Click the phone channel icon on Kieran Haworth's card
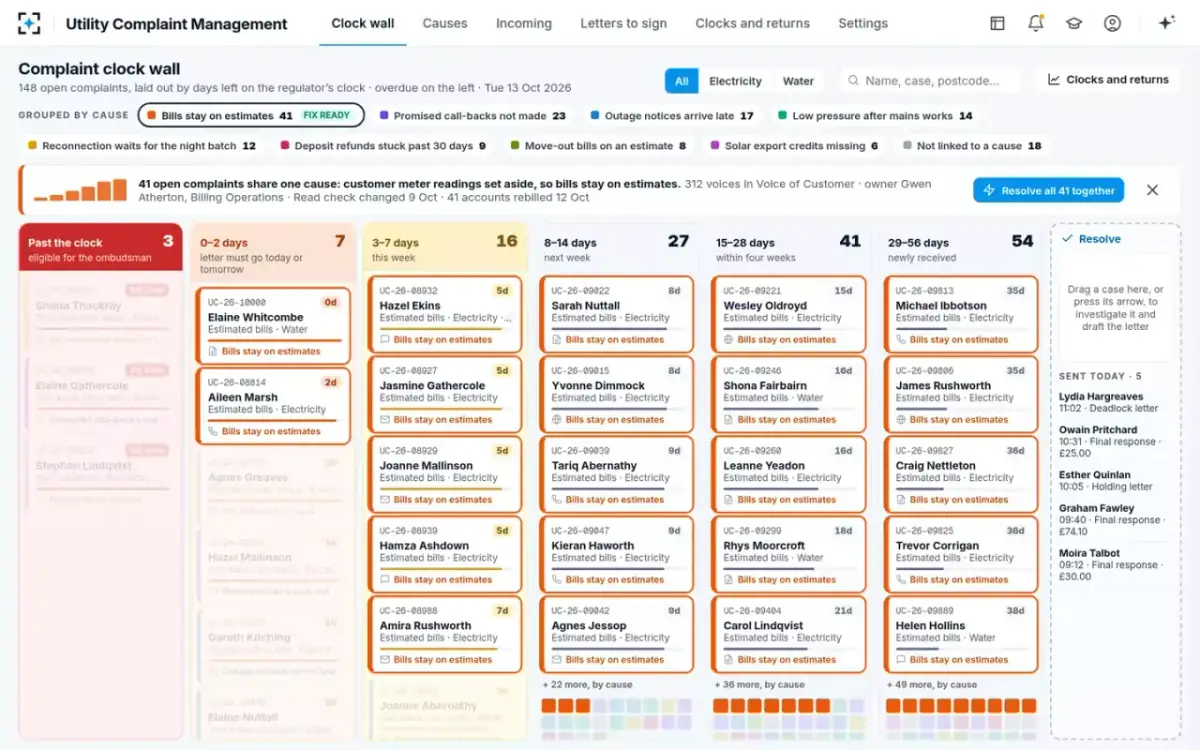 (x=557, y=579)
